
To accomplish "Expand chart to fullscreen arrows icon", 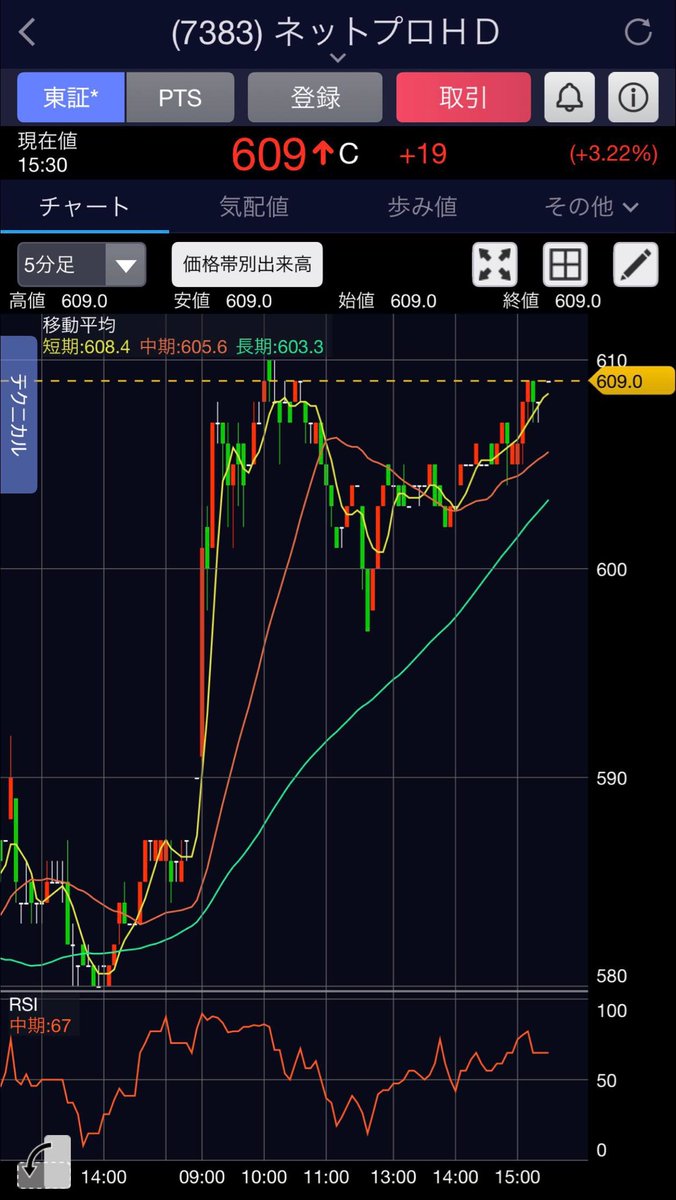I will [x=495, y=265].
